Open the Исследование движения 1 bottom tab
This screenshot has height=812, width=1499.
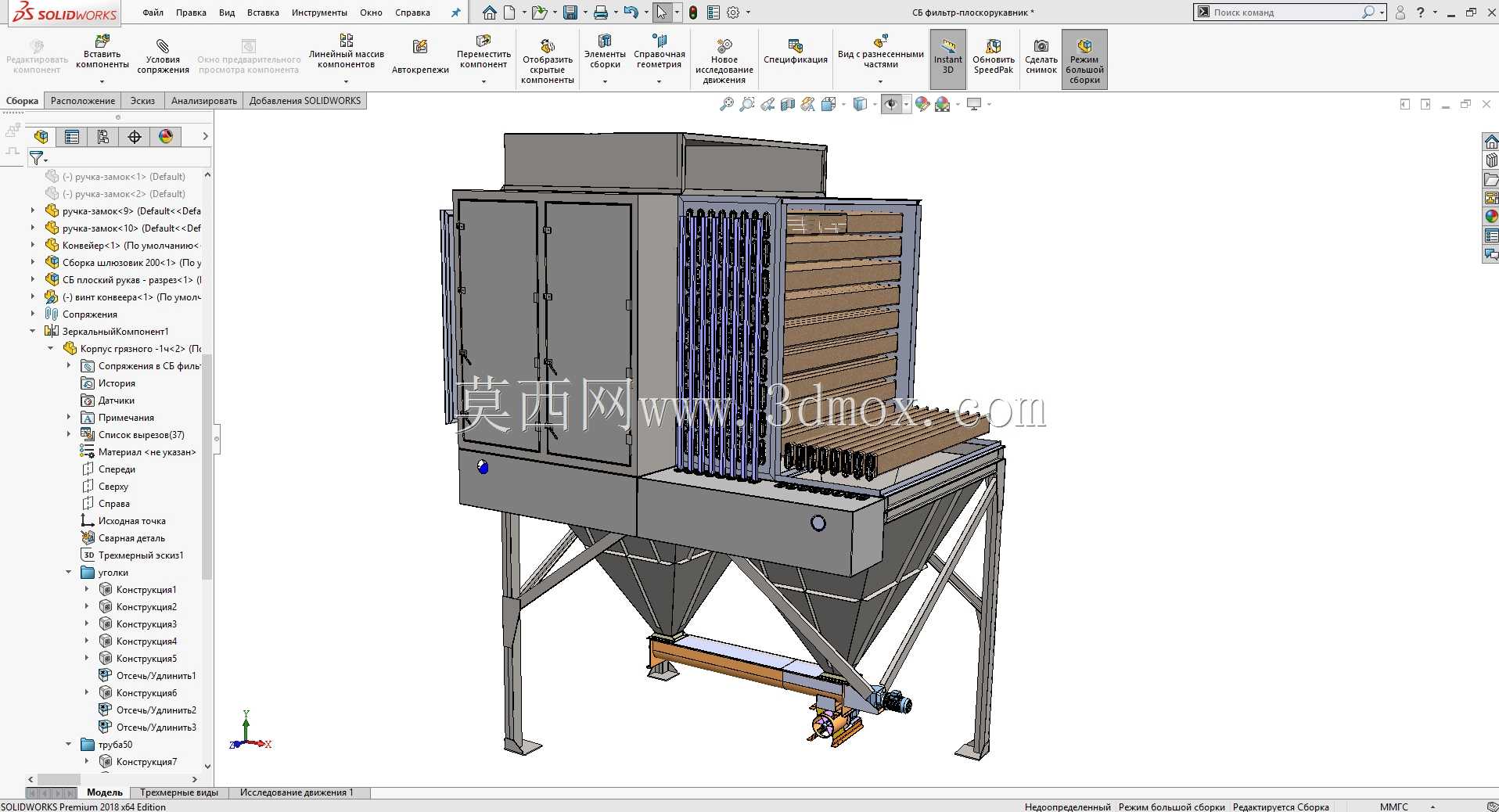[x=297, y=792]
